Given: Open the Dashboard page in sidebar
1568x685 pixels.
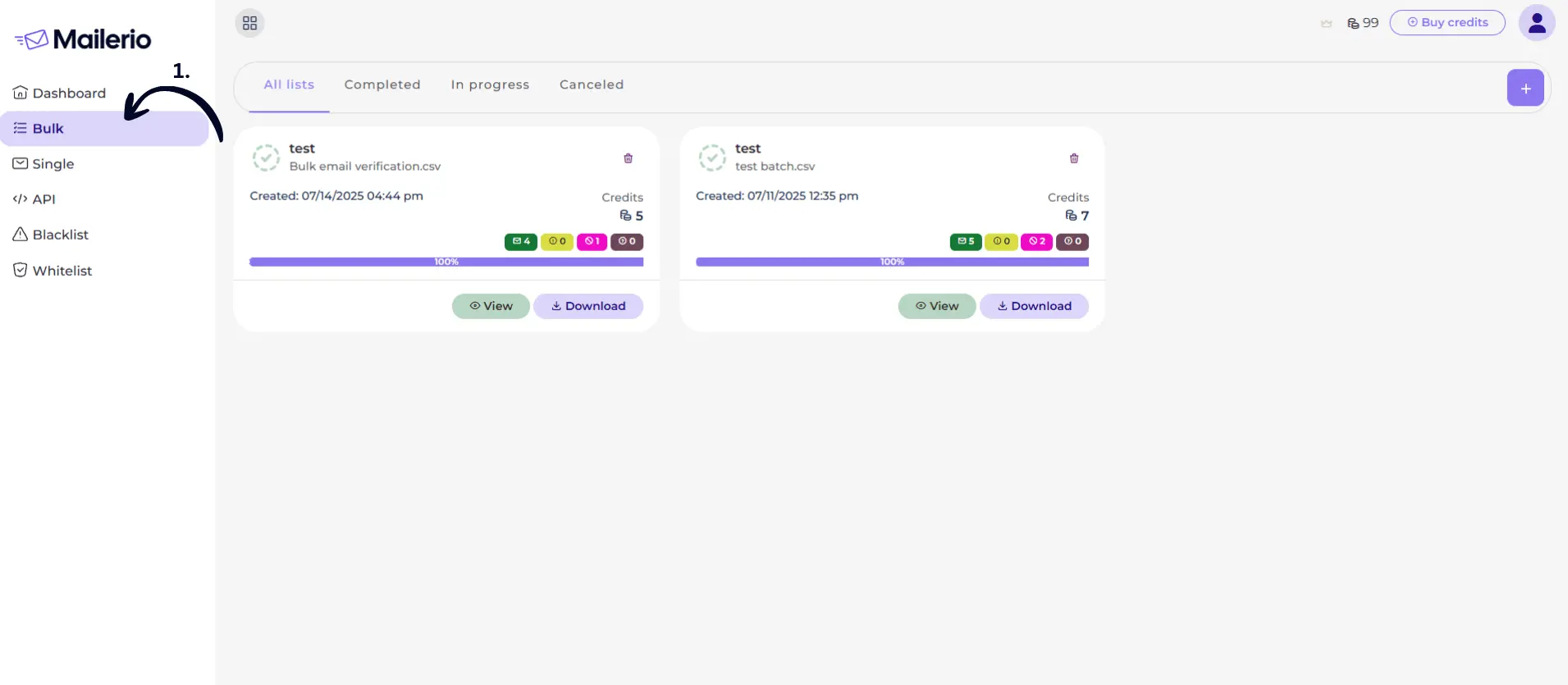Looking at the screenshot, I should pos(69,94).
